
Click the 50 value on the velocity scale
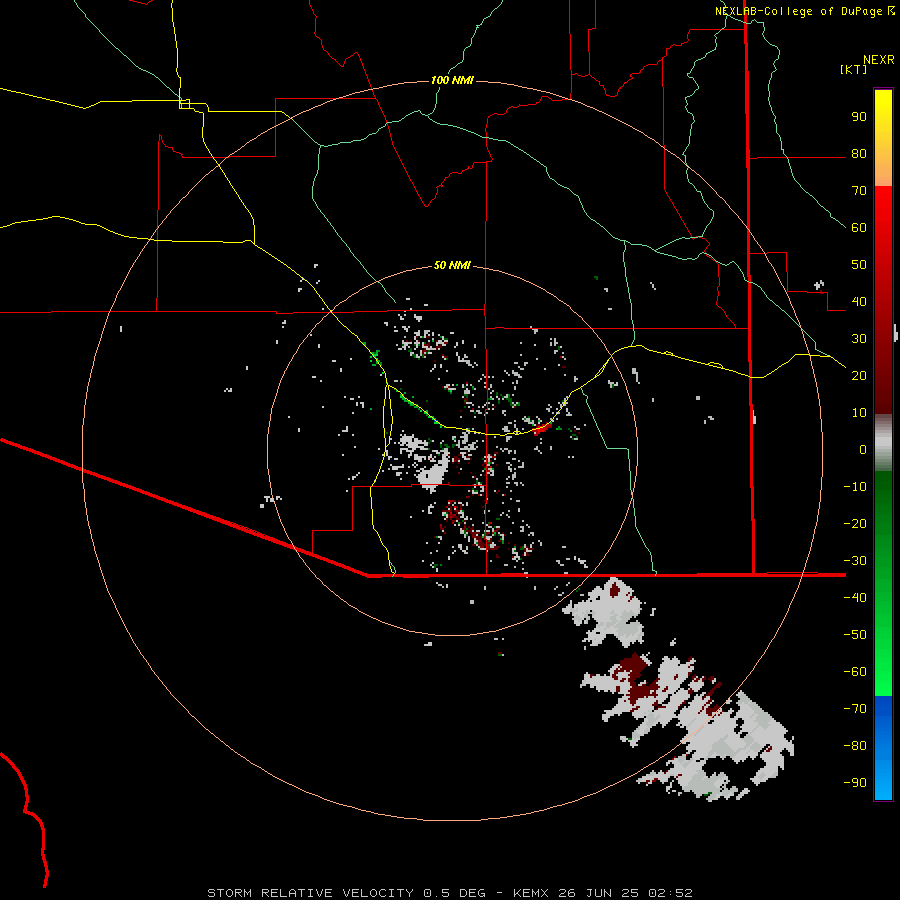859,265
